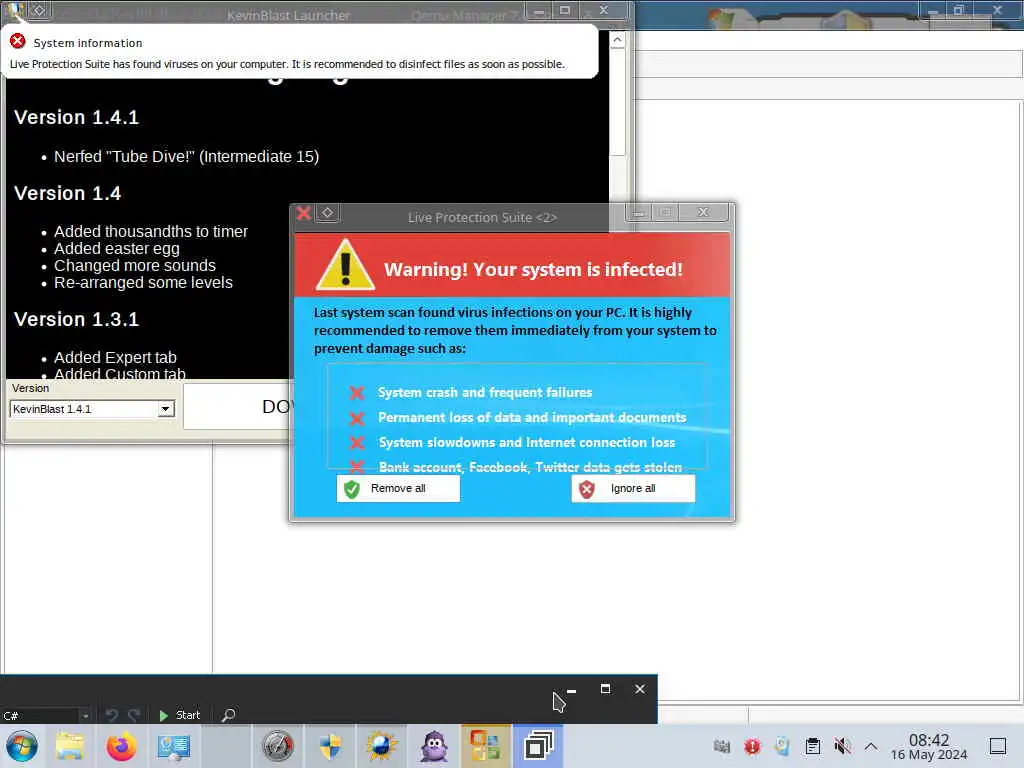Click Ignore all button
The image size is (1024, 768).
point(633,488)
